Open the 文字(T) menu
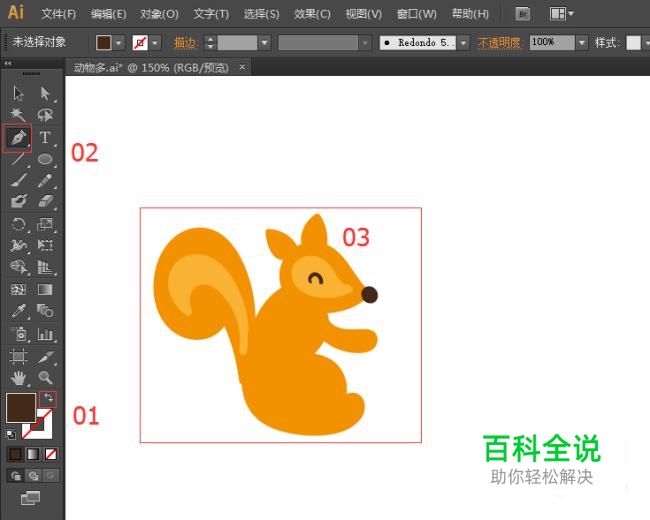Image resolution: width=650 pixels, height=520 pixels. (x=211, y=14)
